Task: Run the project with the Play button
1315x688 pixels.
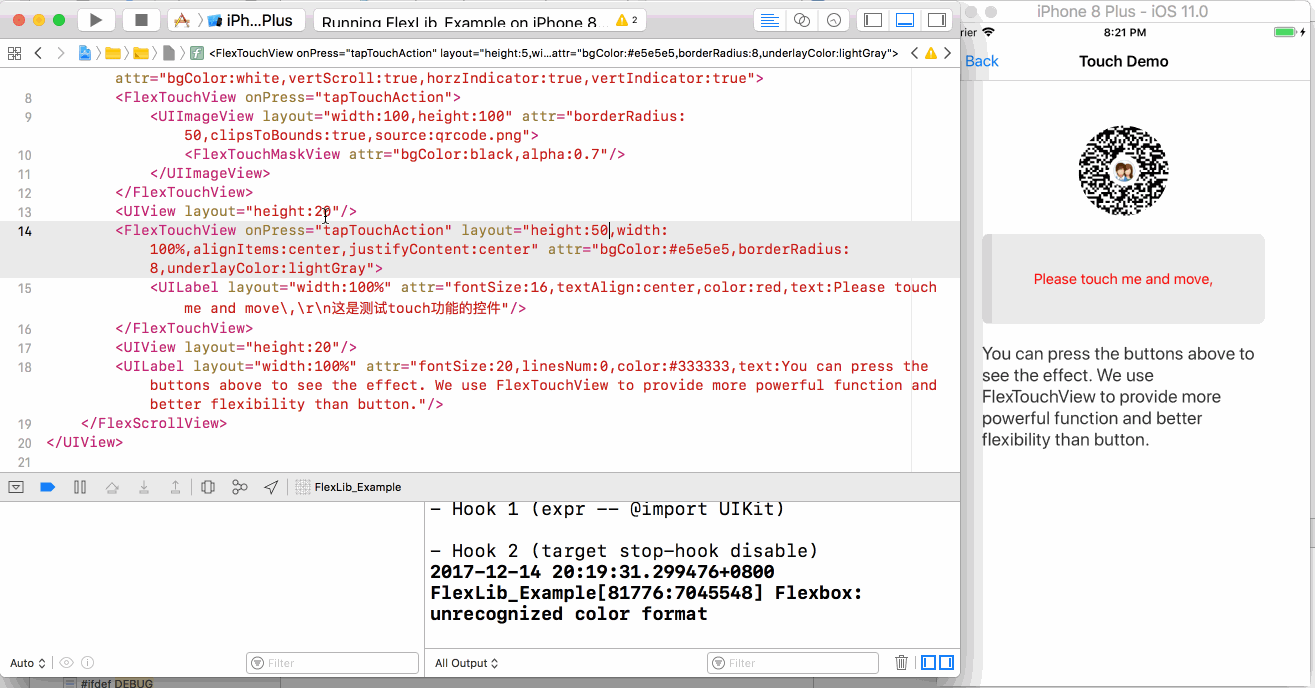Action: click(x=96, y=20)
